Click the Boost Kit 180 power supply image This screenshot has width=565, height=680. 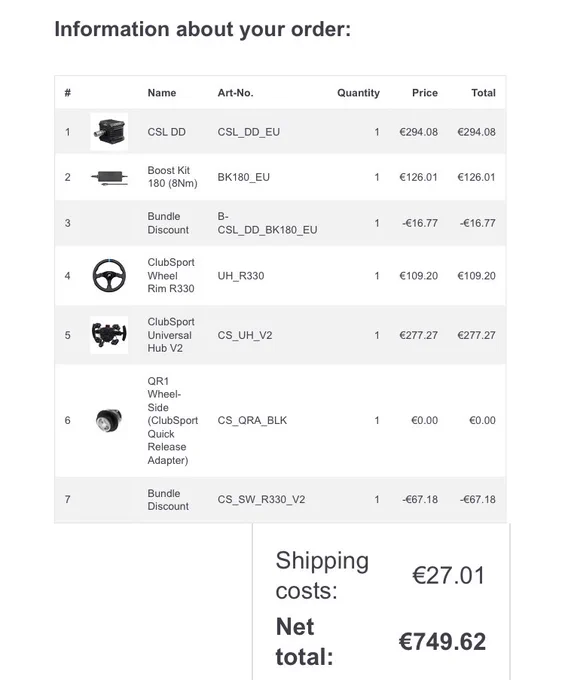point(109,177)
